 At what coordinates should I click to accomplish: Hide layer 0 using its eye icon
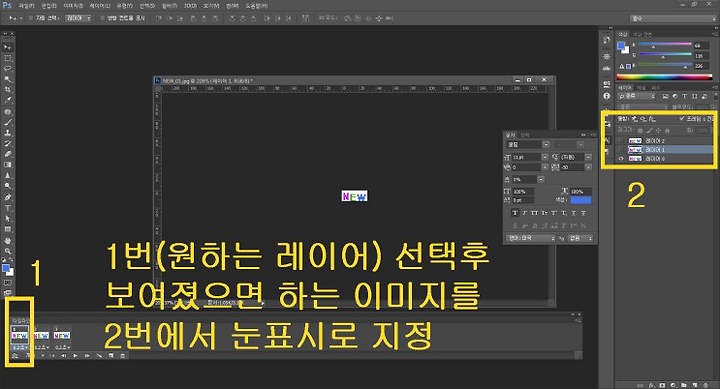point(621,158)
